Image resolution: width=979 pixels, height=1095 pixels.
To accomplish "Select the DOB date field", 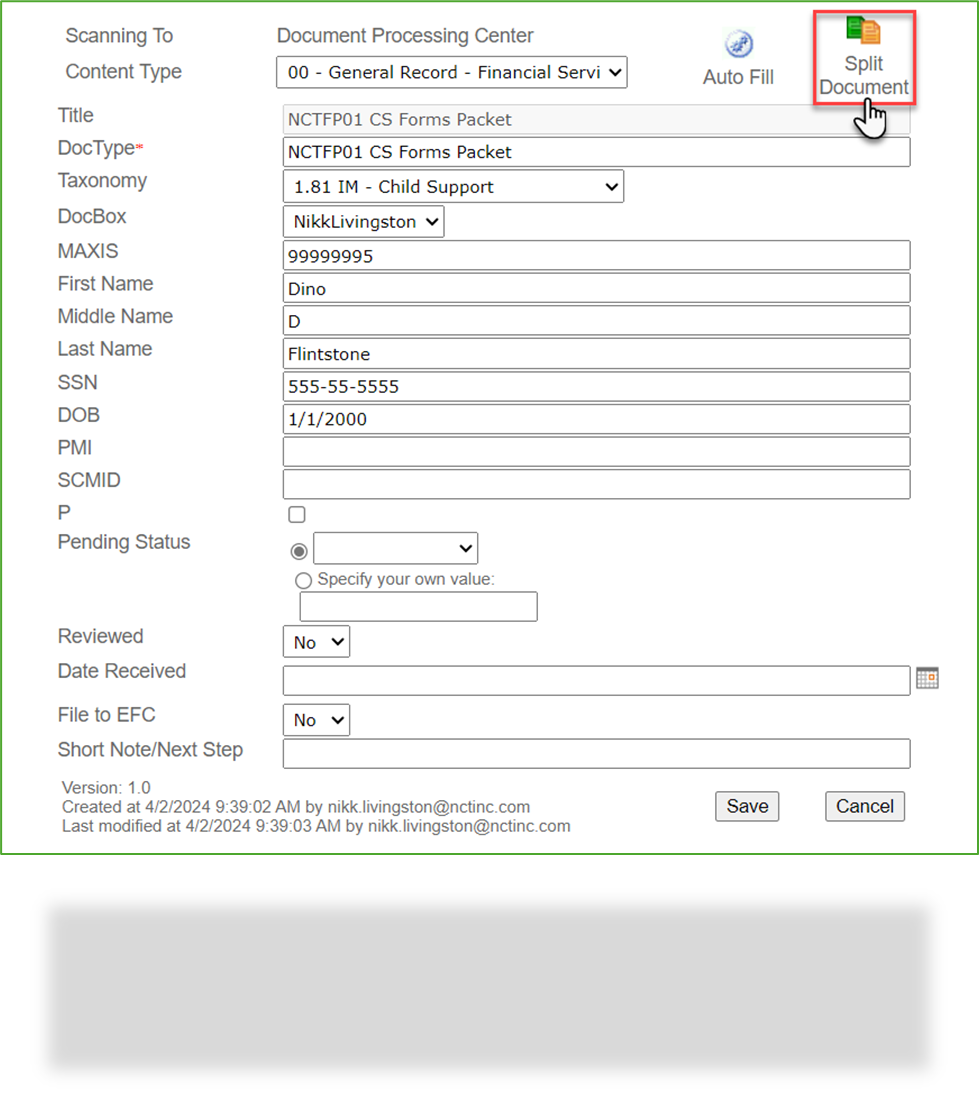I will [596, 419].
